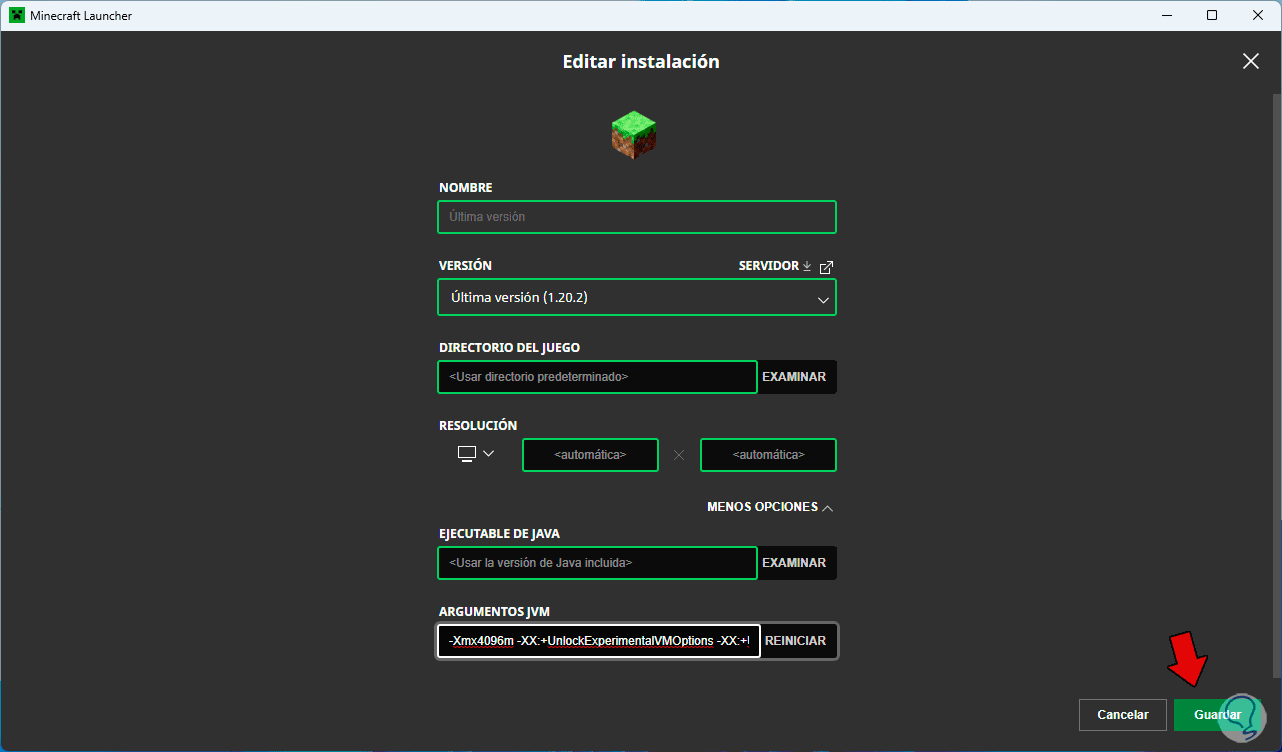The image size is (1282, 752).
Task: Click the resolution height field
Action: click(x=768, y=455)
